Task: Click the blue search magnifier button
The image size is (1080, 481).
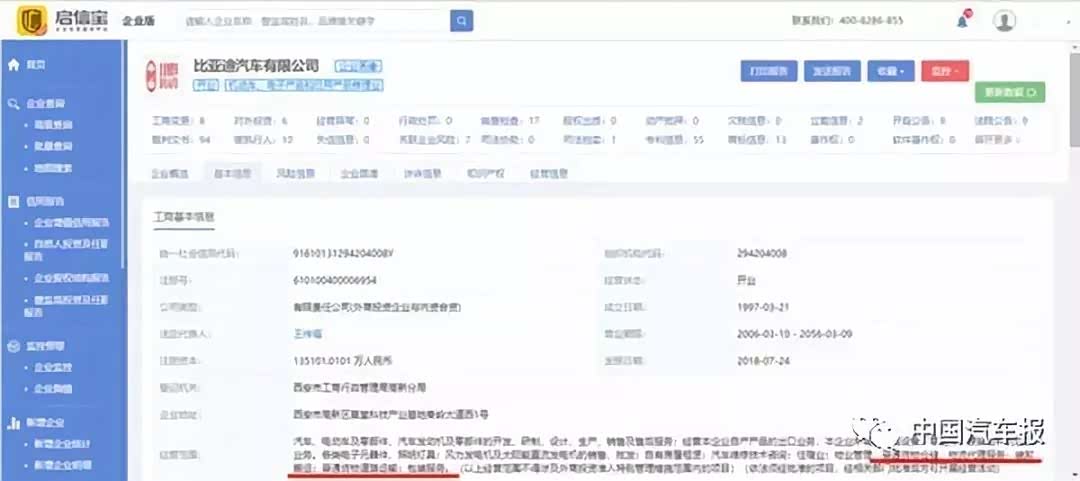Action: click(x=461, y=20)
